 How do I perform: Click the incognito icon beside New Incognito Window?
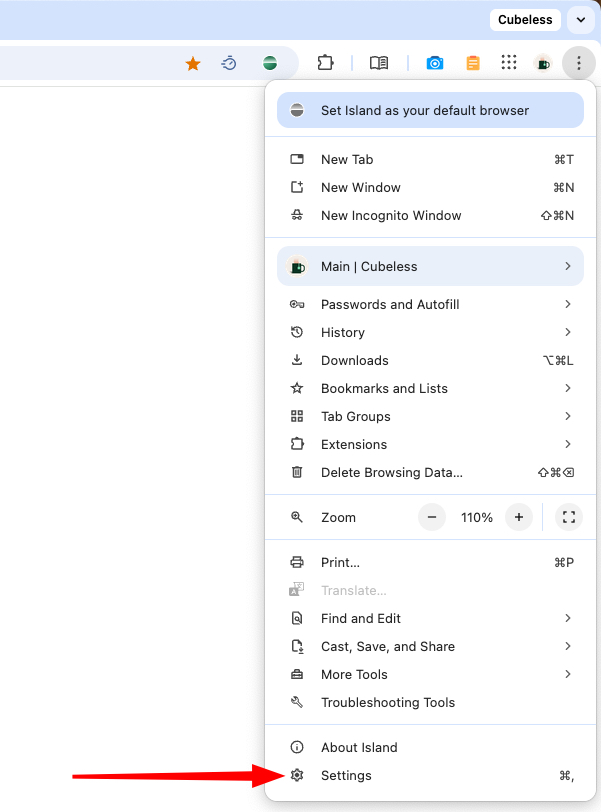pos(297,215)
